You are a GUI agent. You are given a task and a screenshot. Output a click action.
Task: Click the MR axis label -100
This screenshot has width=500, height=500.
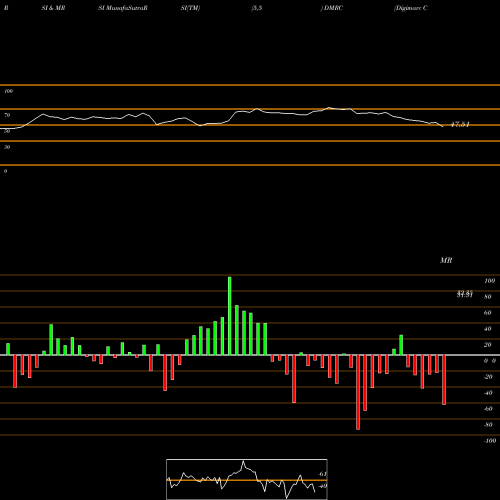pyautogui.click(x=490, y=441)
